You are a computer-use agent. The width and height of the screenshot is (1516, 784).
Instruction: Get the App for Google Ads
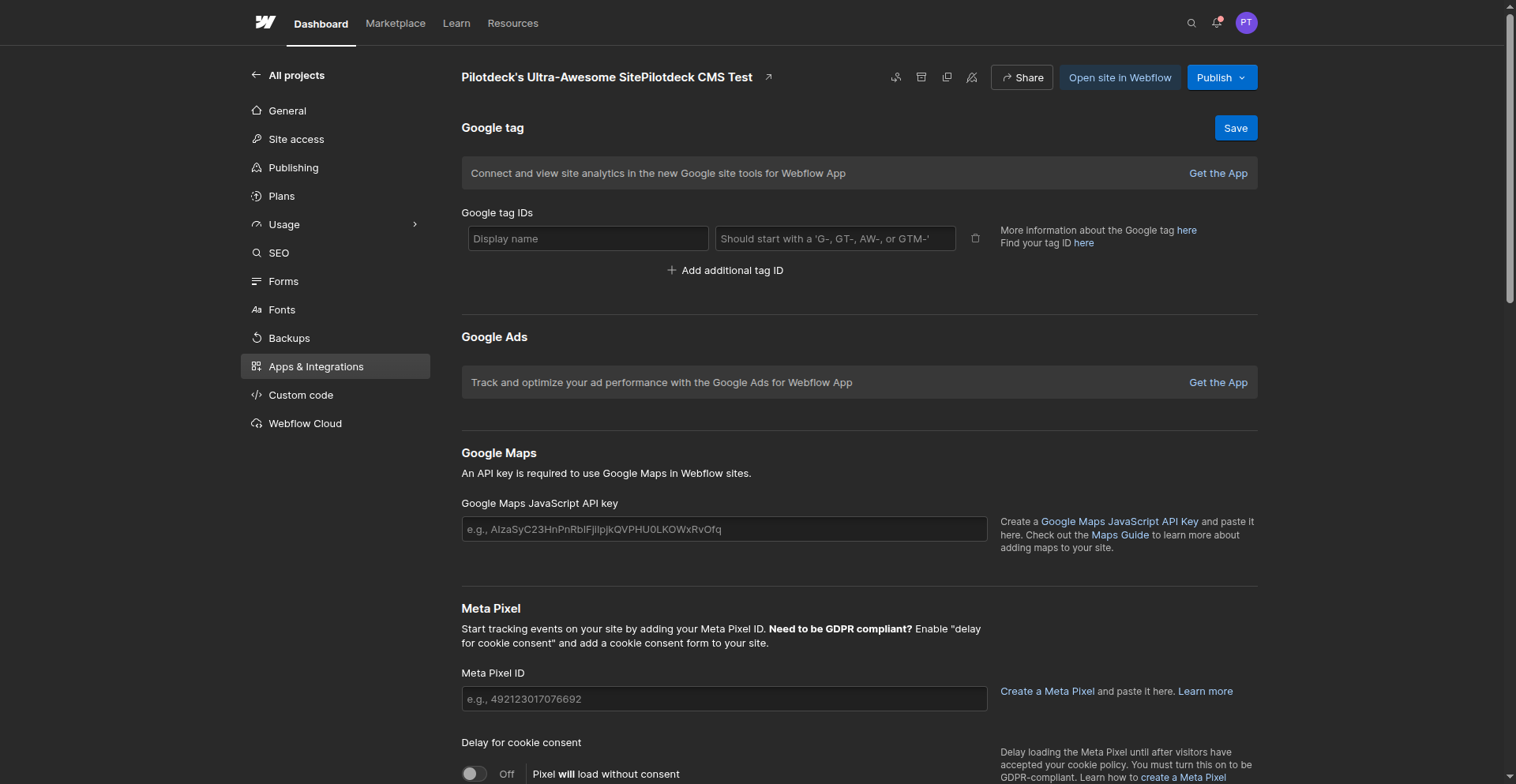pos(1218,382)
